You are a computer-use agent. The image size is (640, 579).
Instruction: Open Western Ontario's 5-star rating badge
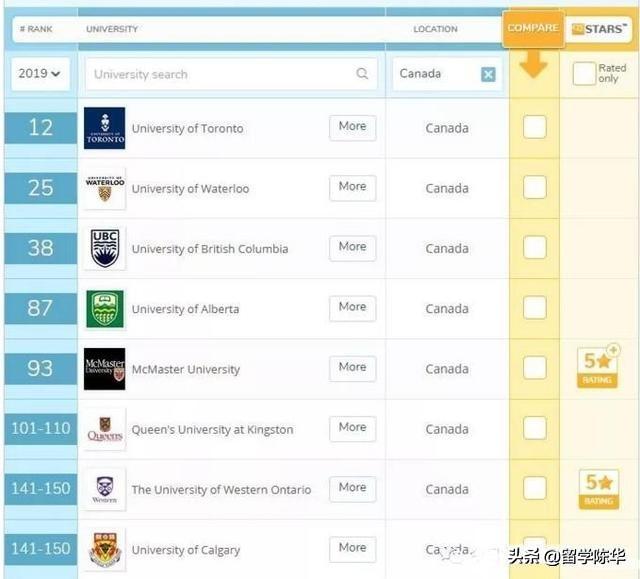(x=599, y=489)
